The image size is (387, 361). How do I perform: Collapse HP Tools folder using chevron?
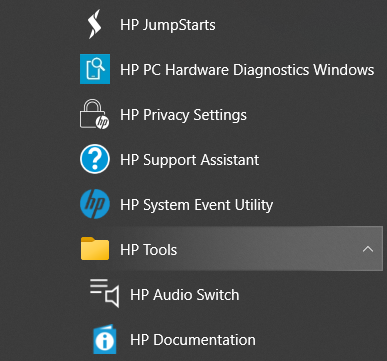368,249
